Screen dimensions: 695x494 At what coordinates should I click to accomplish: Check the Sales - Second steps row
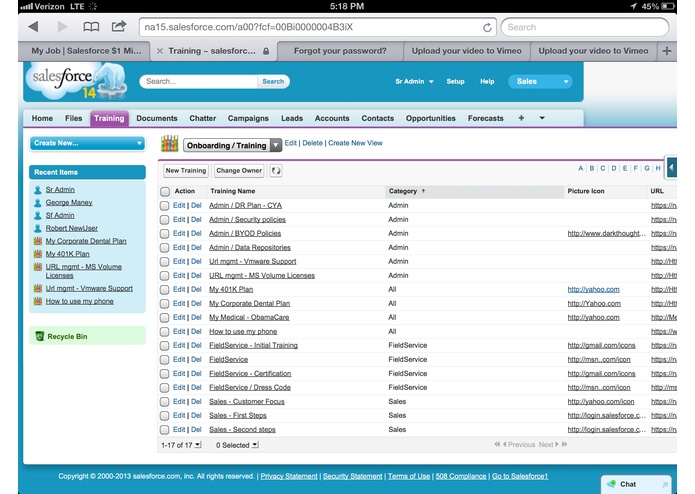click(164, 430)
